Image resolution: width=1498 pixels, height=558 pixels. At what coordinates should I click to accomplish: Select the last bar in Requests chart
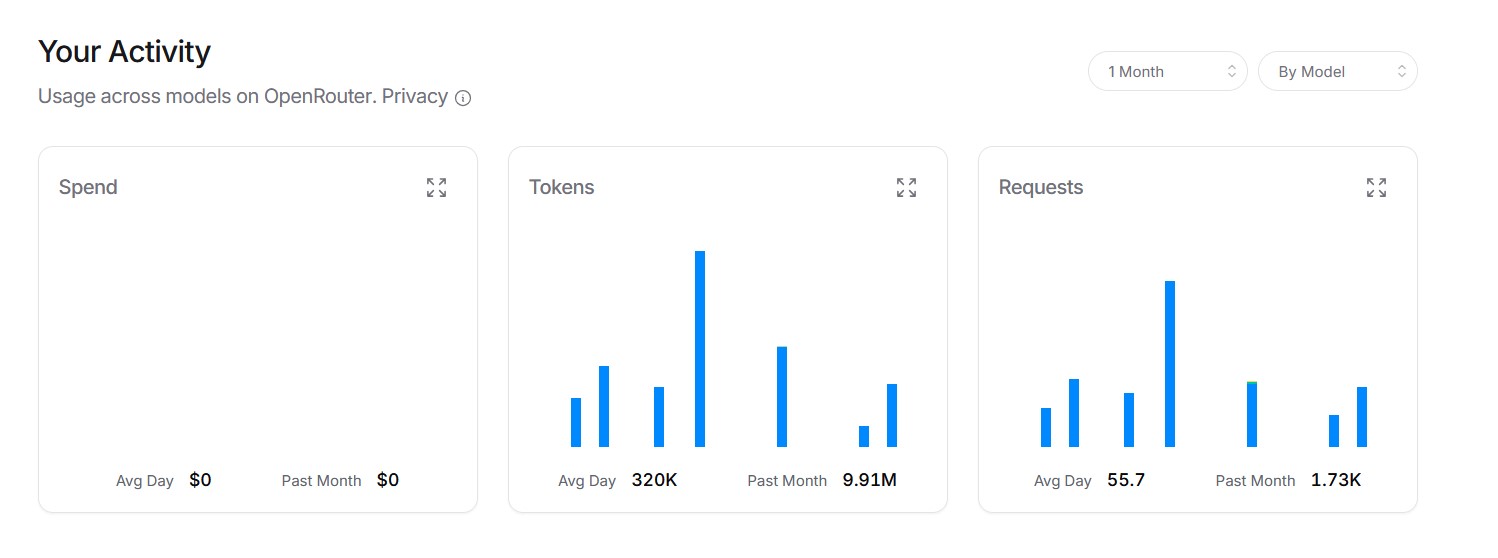[1362, 417]
